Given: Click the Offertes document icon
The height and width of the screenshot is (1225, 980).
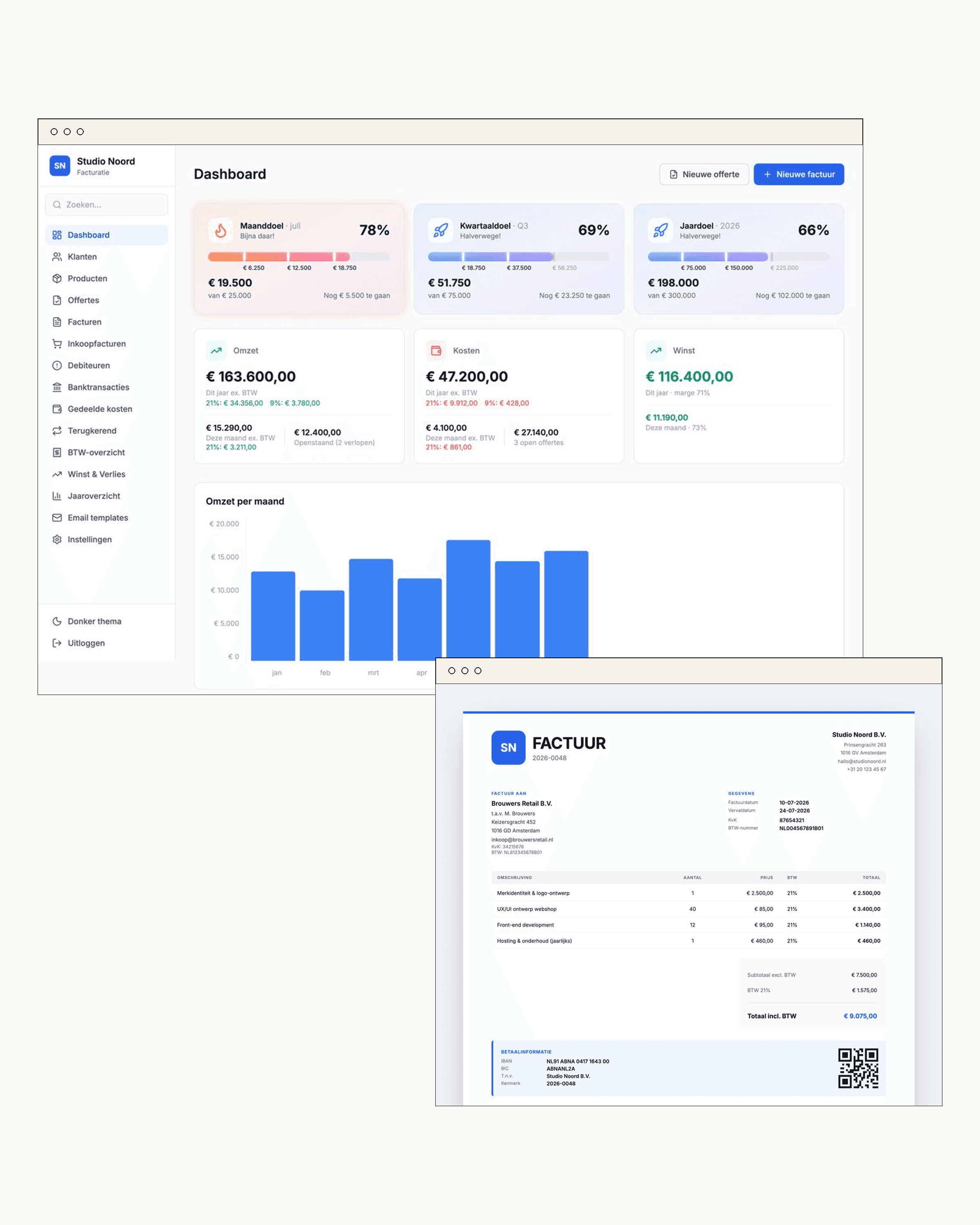Looking at the screenshot, I should (x=57, y=300).
